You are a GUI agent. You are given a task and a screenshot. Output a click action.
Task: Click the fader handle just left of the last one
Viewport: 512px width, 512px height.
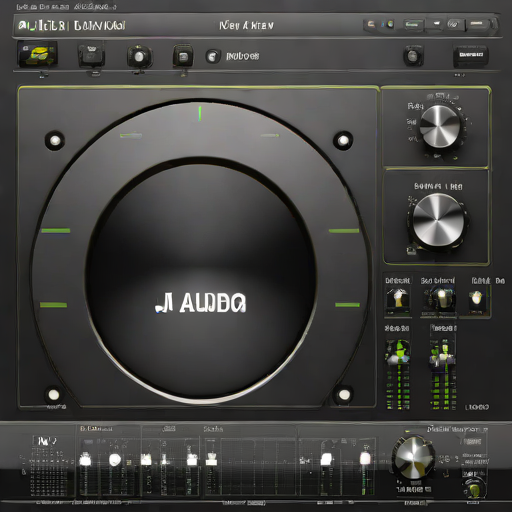326,459
